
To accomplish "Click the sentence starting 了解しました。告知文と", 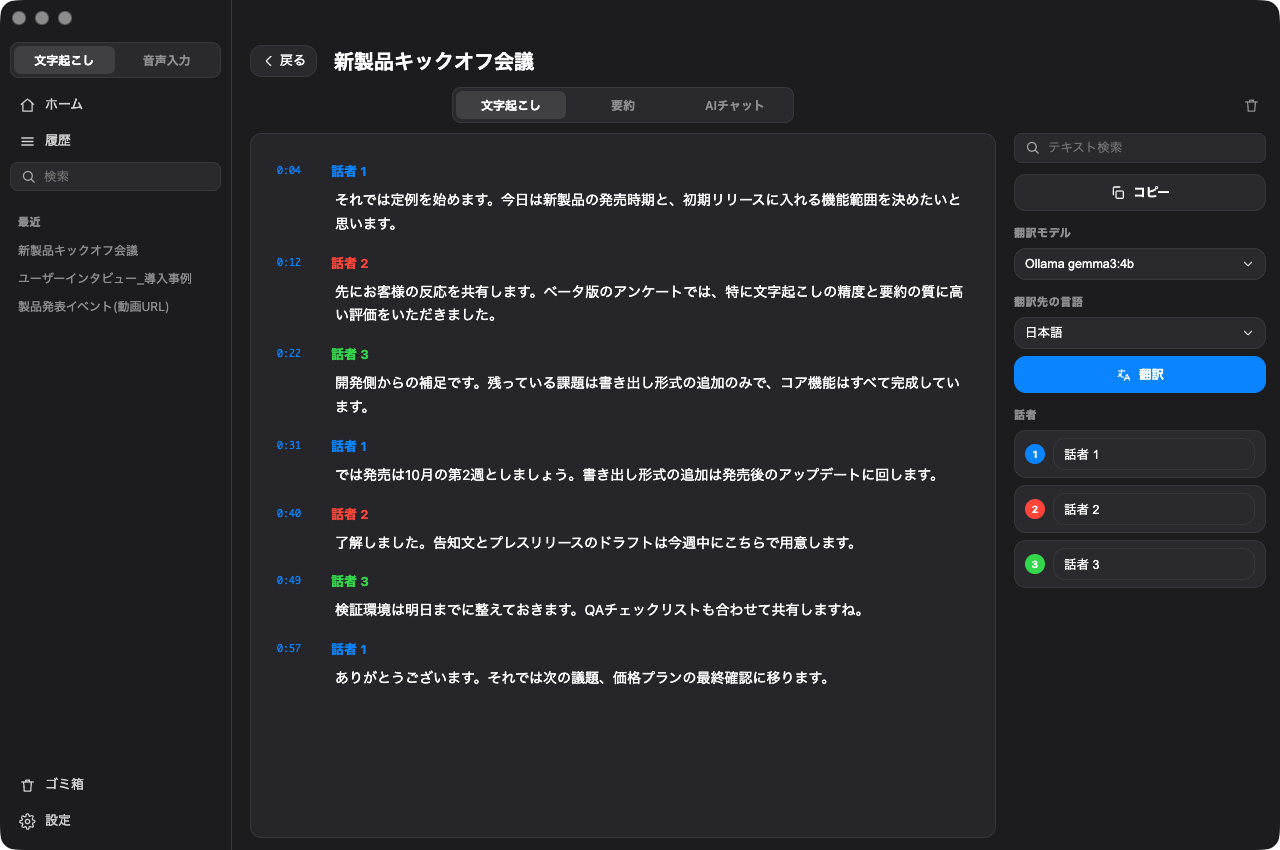I will click(595, 543).
